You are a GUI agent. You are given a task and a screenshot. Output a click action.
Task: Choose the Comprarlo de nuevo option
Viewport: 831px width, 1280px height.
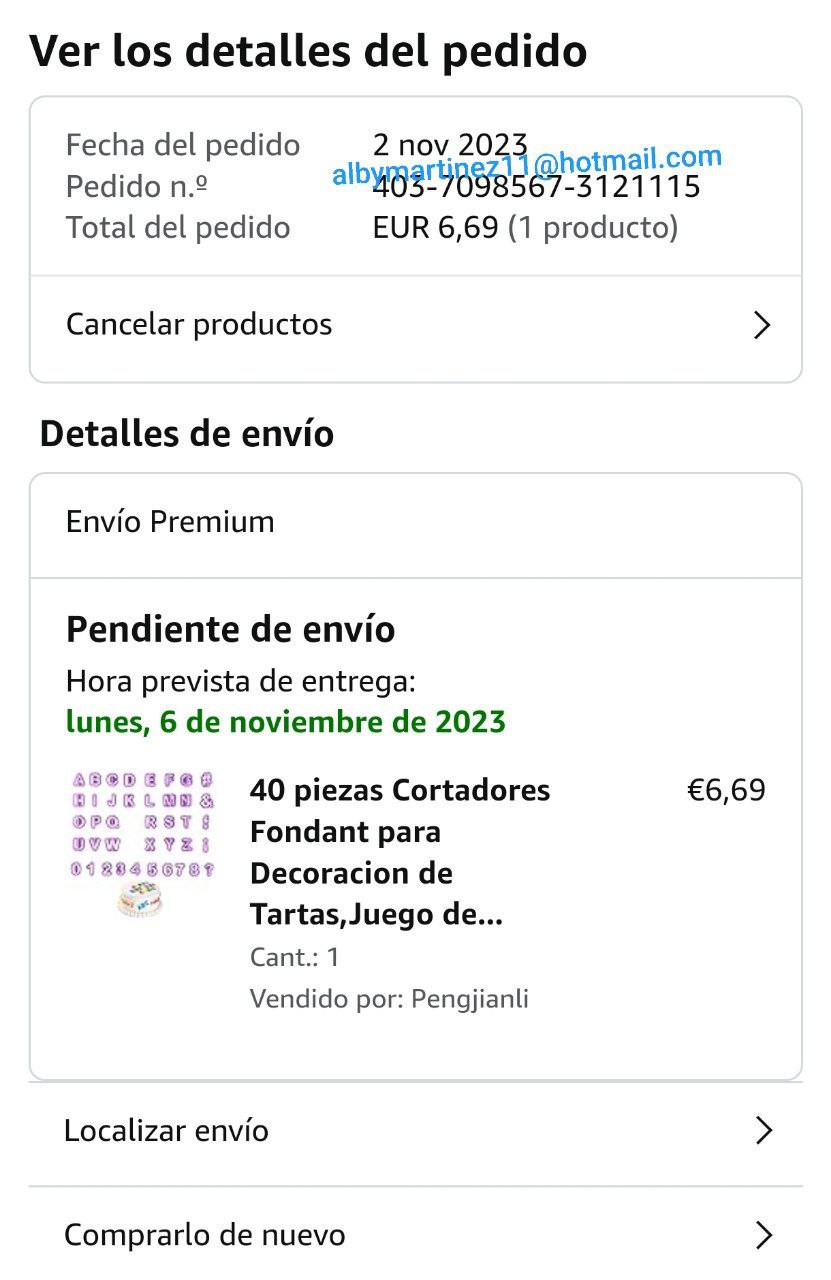click(205, 1235)
